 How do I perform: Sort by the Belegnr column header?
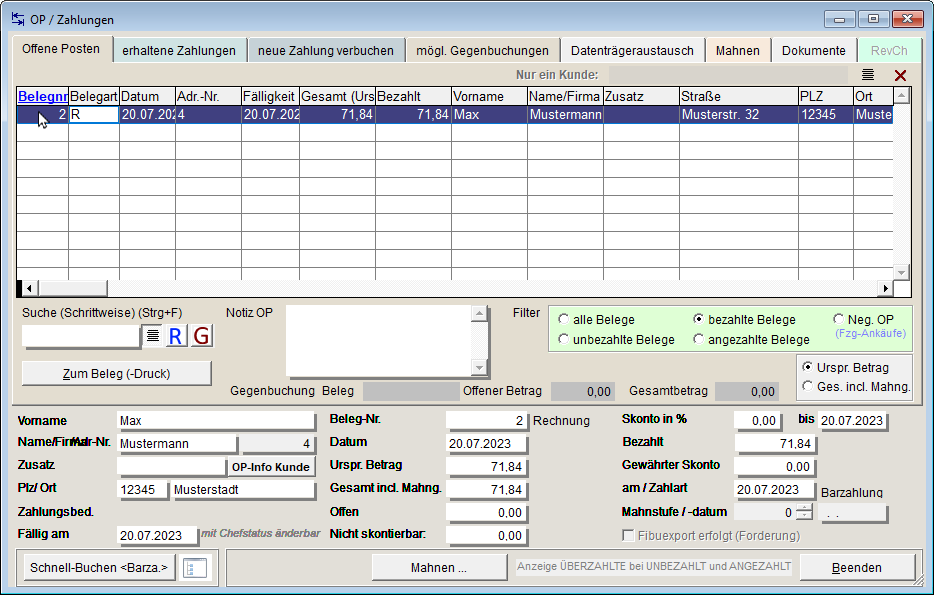pyautogui.click(x=42, y=96)
